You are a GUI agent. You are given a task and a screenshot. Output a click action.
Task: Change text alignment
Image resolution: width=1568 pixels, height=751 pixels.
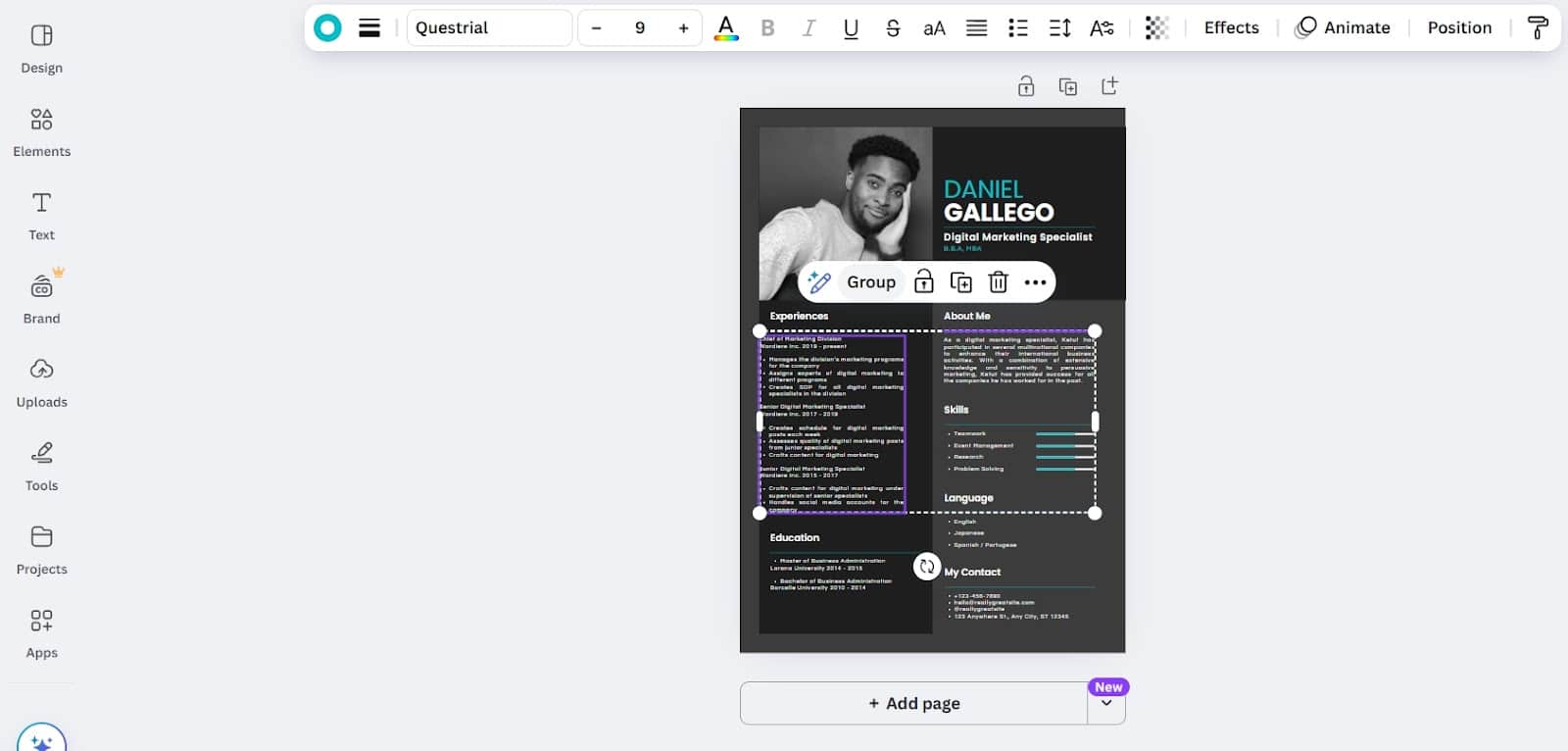976,27
